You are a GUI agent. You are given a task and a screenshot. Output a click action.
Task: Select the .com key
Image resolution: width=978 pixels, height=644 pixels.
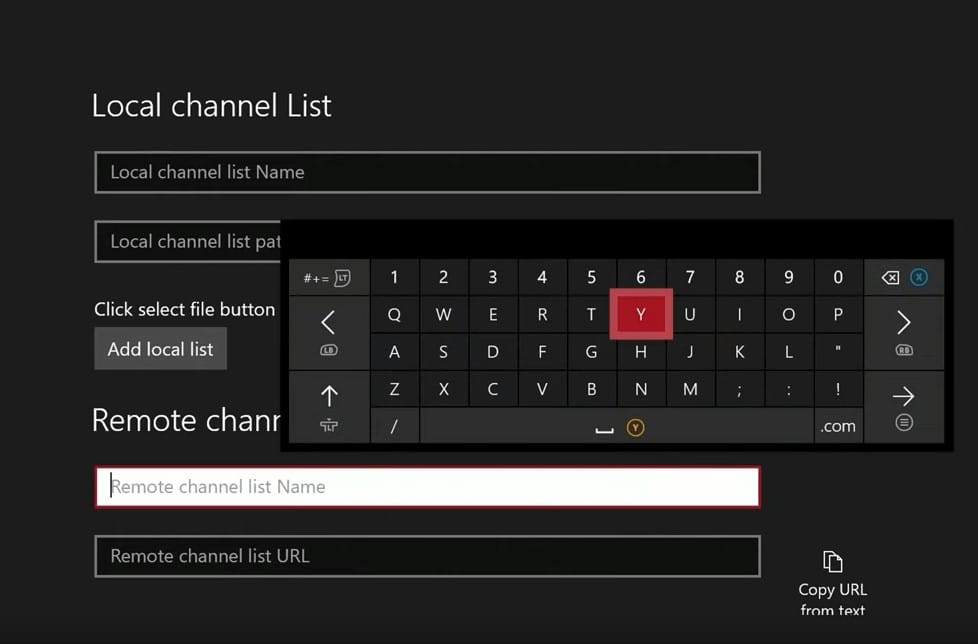tap(838, 425)
